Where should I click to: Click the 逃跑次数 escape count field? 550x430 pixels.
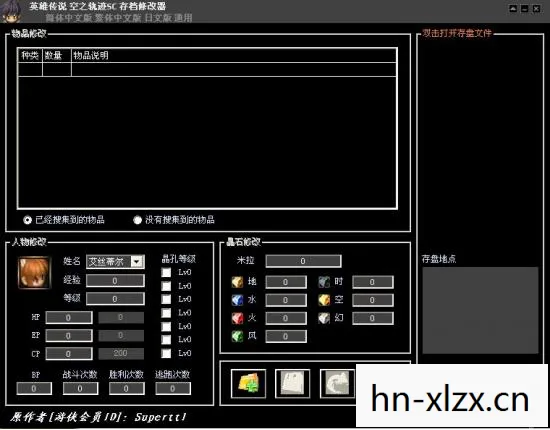[173, 388]
